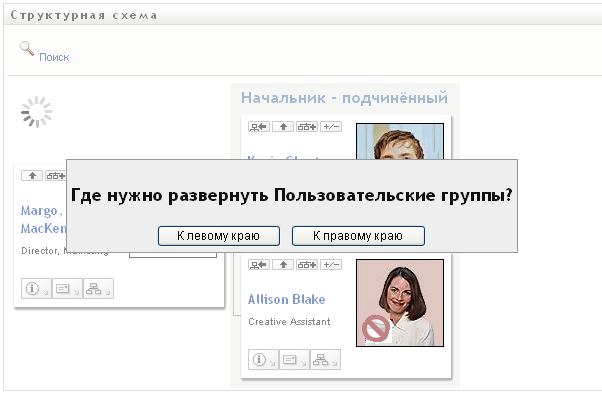Make top card the new root
The image size is (602, 393).
[x=259, y=127]
